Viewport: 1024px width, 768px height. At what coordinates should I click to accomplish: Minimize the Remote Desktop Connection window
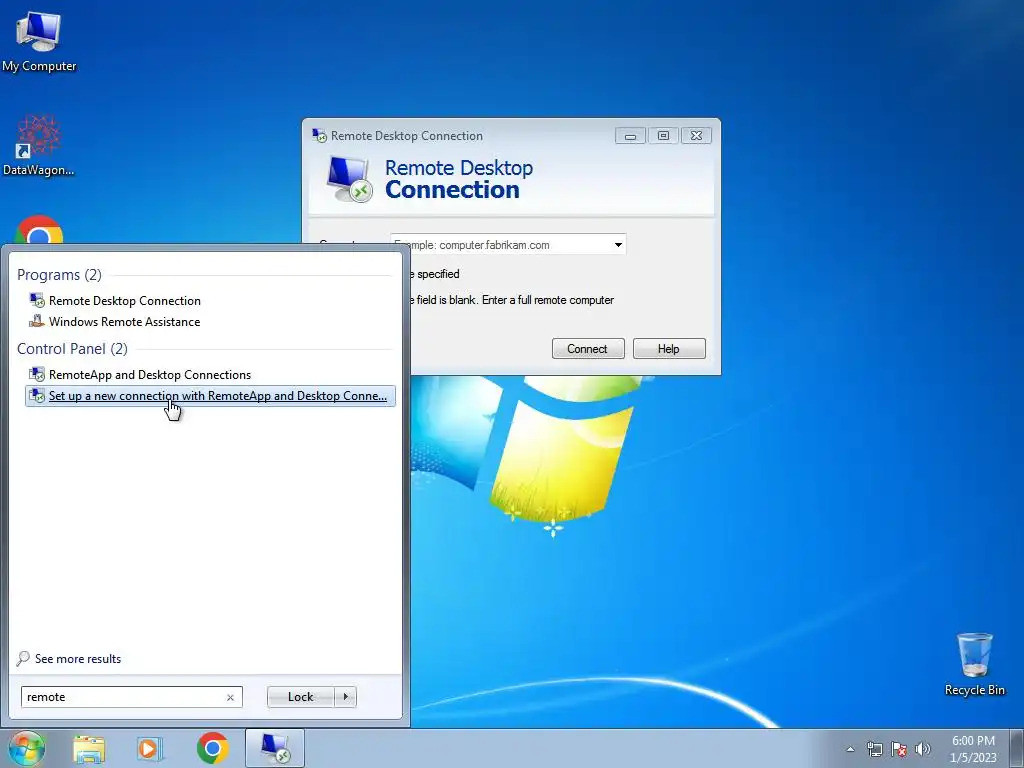coord(630,136)
